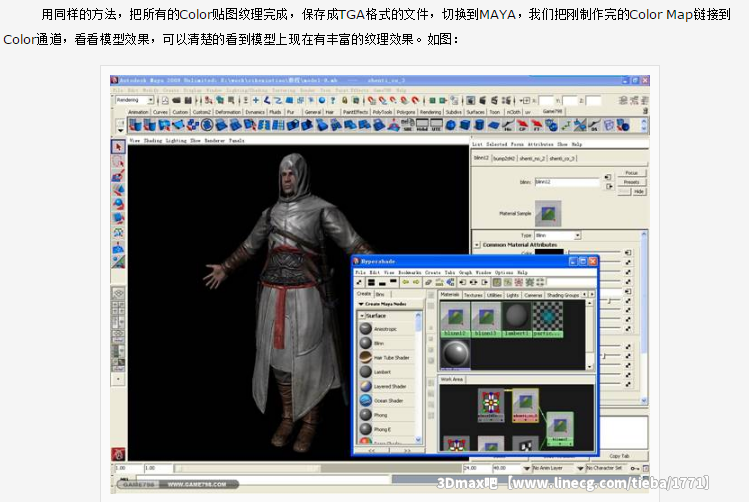Click the Copy Tab button

pyautogui.click(x=619, y=456)
